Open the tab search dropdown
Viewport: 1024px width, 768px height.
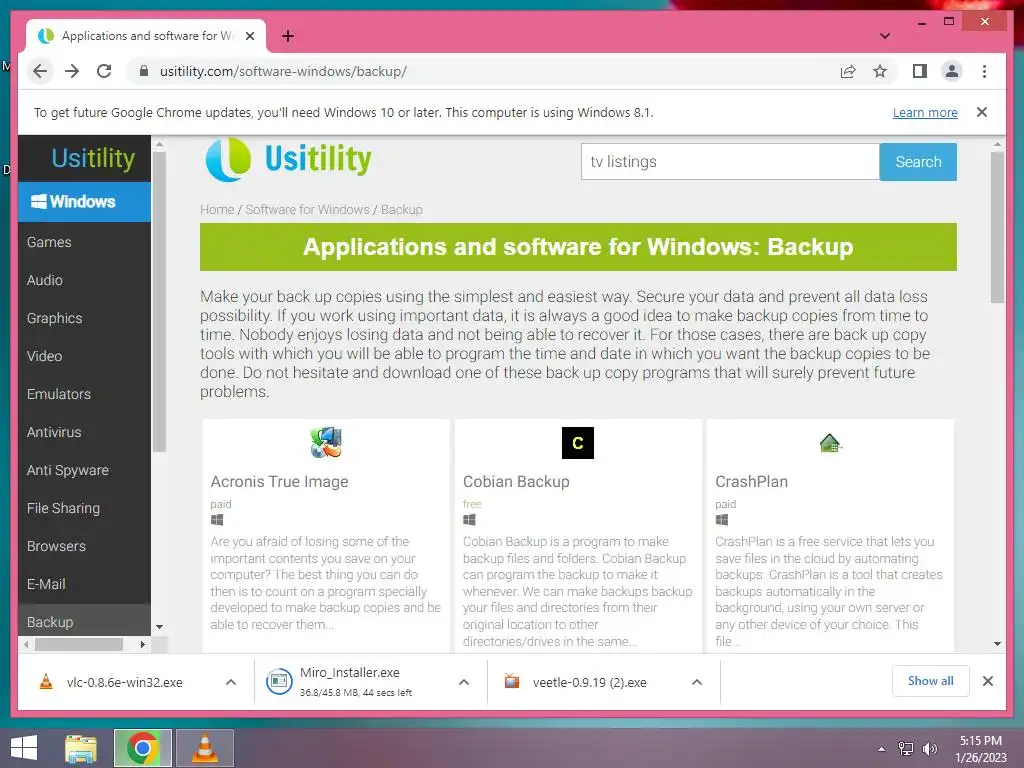point(884,36)
